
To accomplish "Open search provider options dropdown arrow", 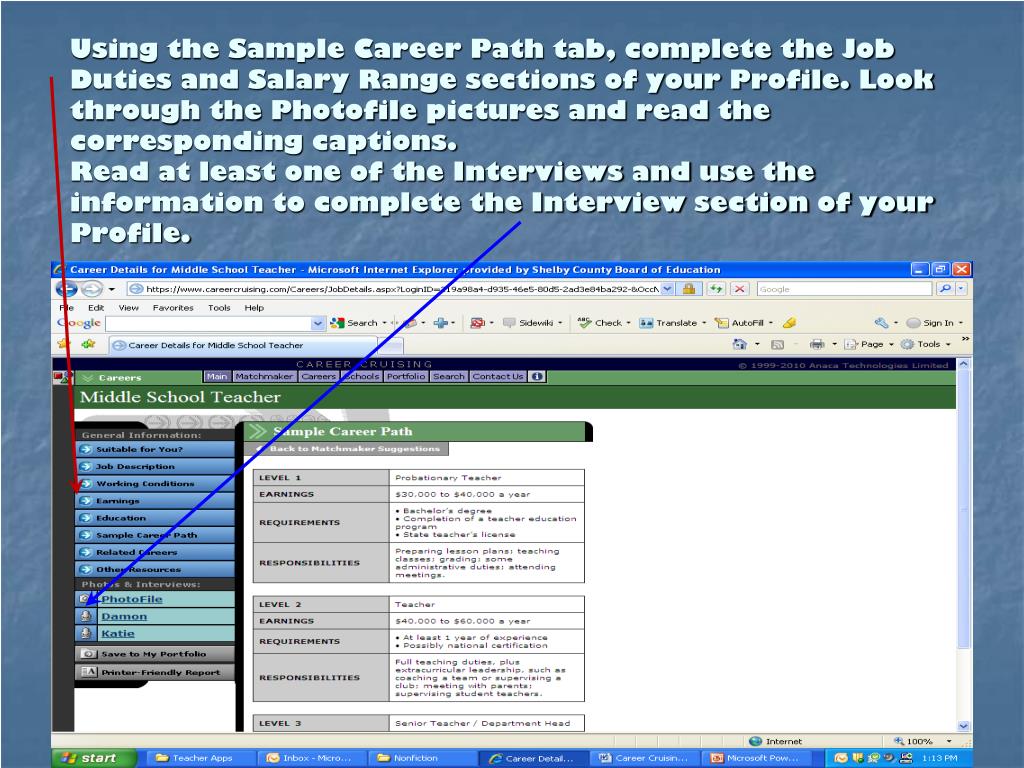I will pyautogui.click(x=961, y=289).
